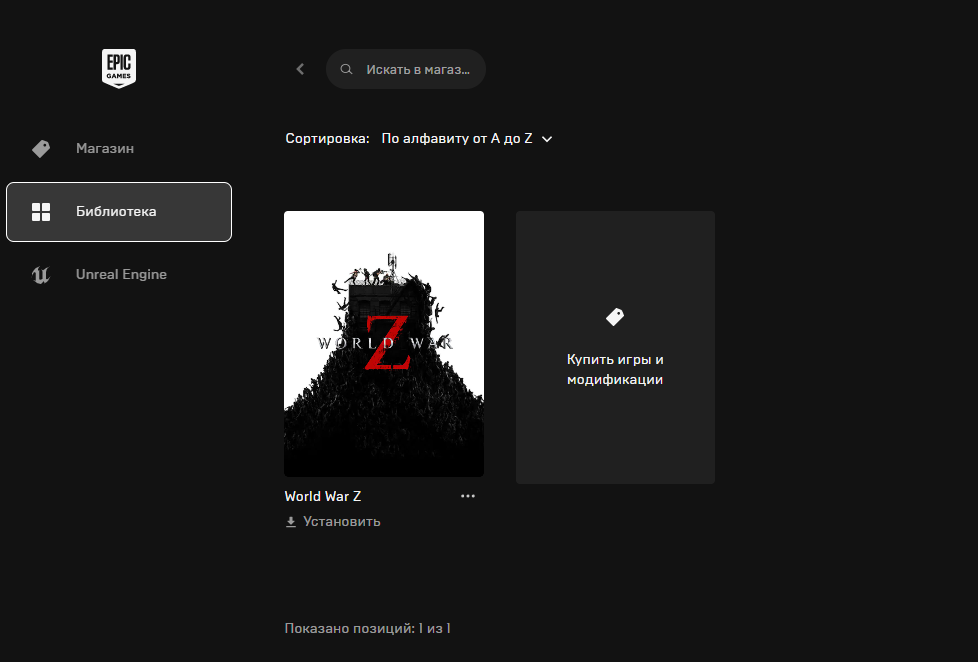The width and height of the screenshot is (978, 662).
Task: Expand the sort chevron arrow
Action: 547,139
